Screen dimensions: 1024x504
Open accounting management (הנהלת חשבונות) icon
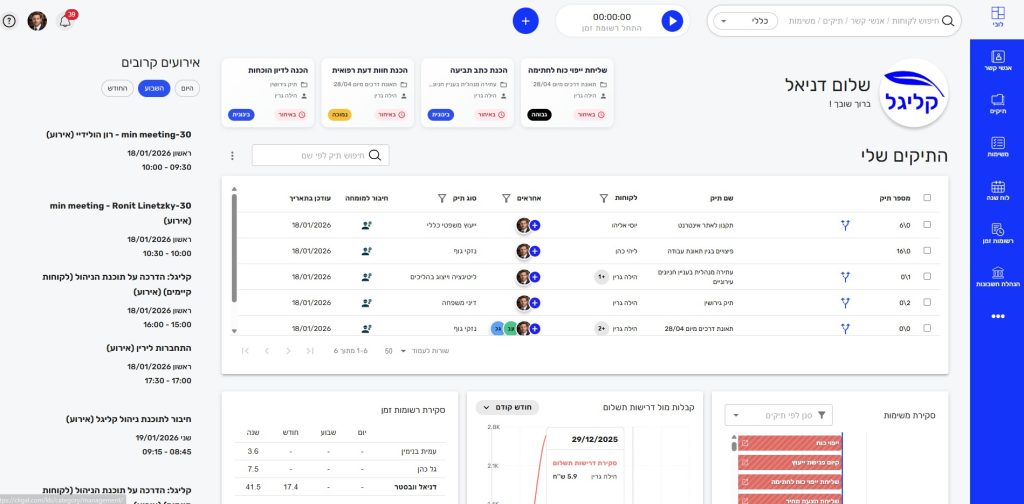996,277
